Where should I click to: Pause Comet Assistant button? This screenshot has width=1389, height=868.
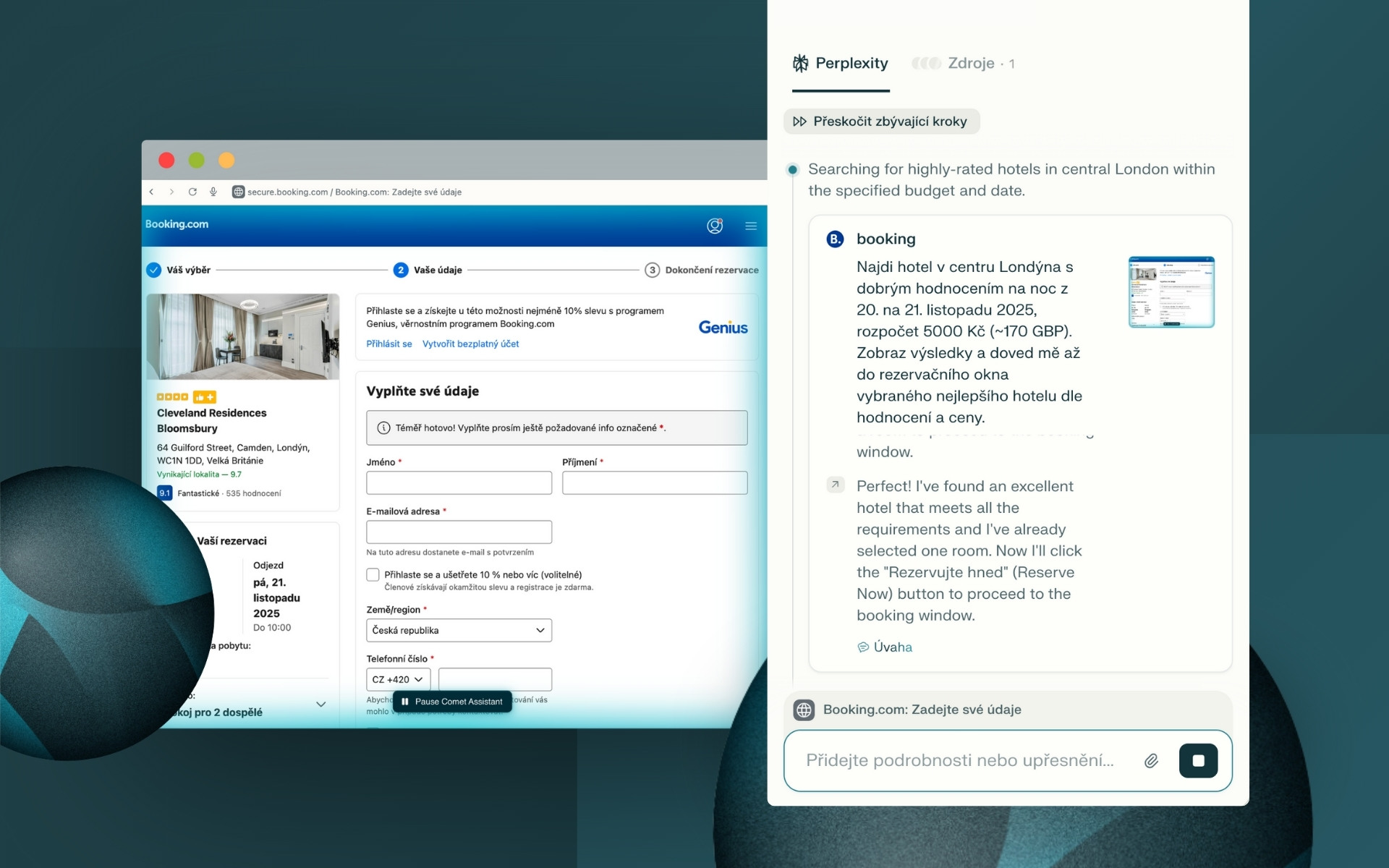[452, 702]
